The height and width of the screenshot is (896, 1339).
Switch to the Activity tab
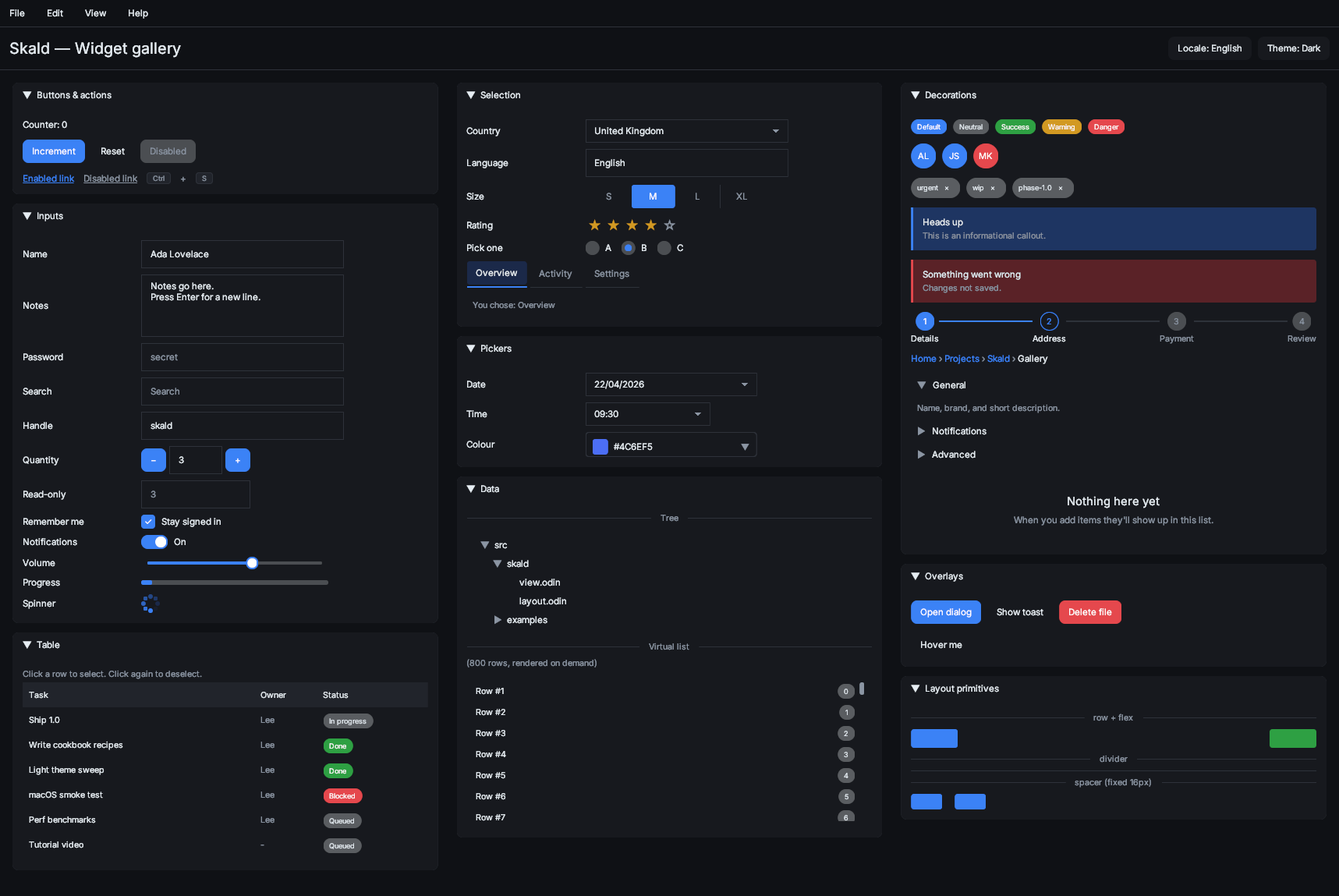tap(555, 274)
